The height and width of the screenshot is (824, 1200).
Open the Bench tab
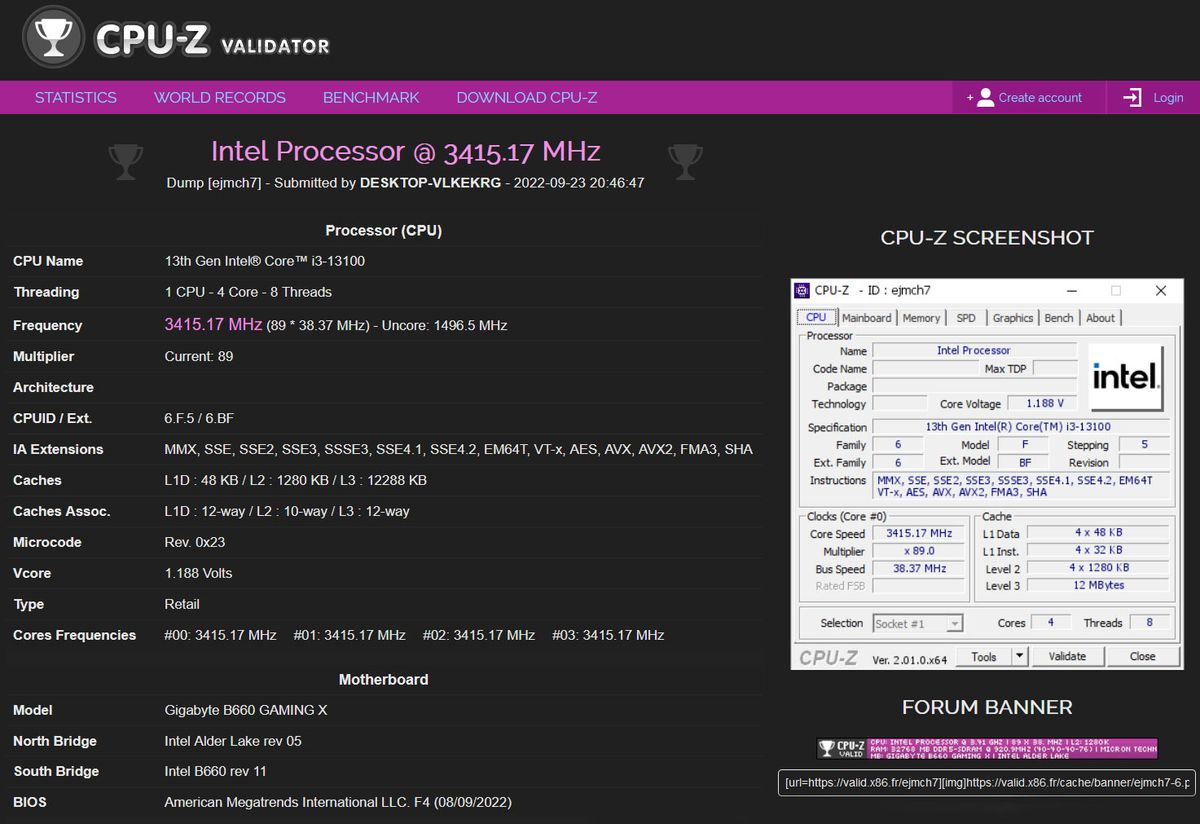[x=1058, y=317]
